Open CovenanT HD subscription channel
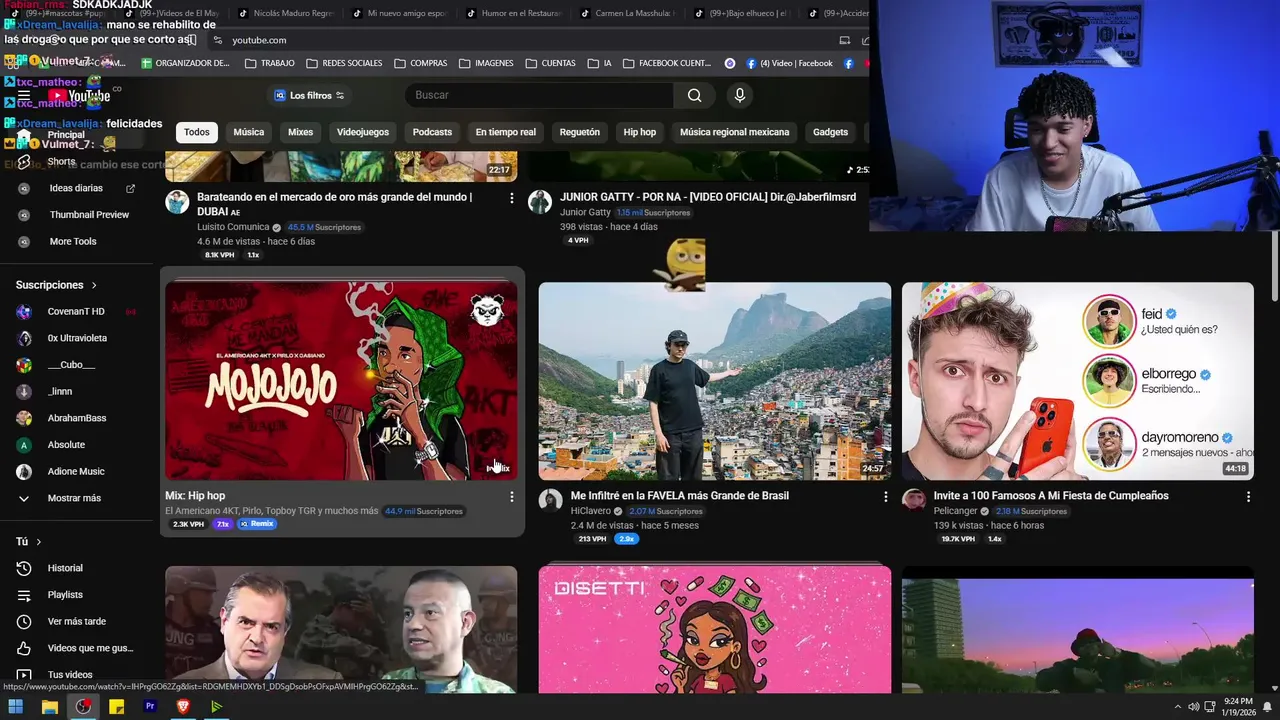The image size is (1280, 720). click(x=74, y=312)
